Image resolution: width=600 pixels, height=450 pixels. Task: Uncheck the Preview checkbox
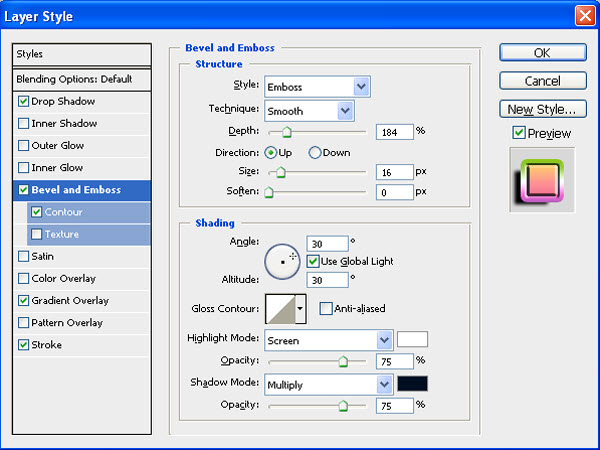click(x=518, y=133)
